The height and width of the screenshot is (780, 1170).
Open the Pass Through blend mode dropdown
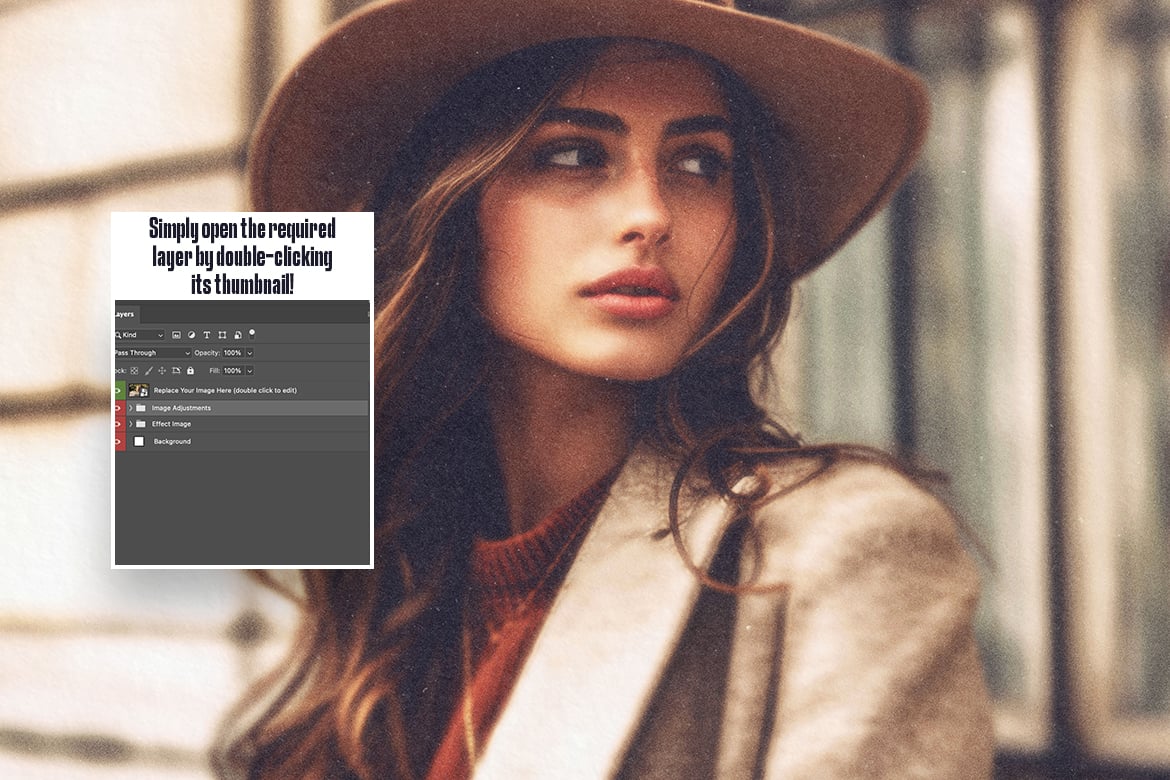[x=152, y=353]
